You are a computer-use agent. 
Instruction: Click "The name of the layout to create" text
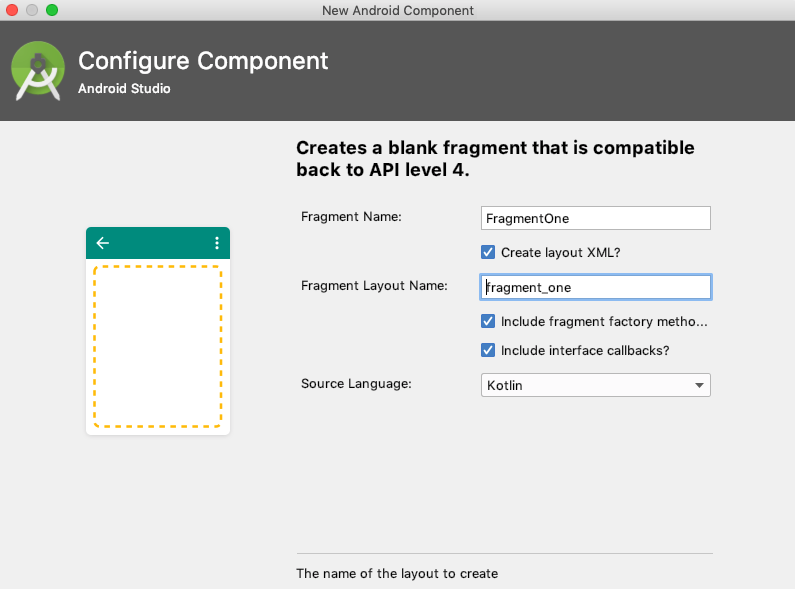pyautogui.click(x=397, y=573)
